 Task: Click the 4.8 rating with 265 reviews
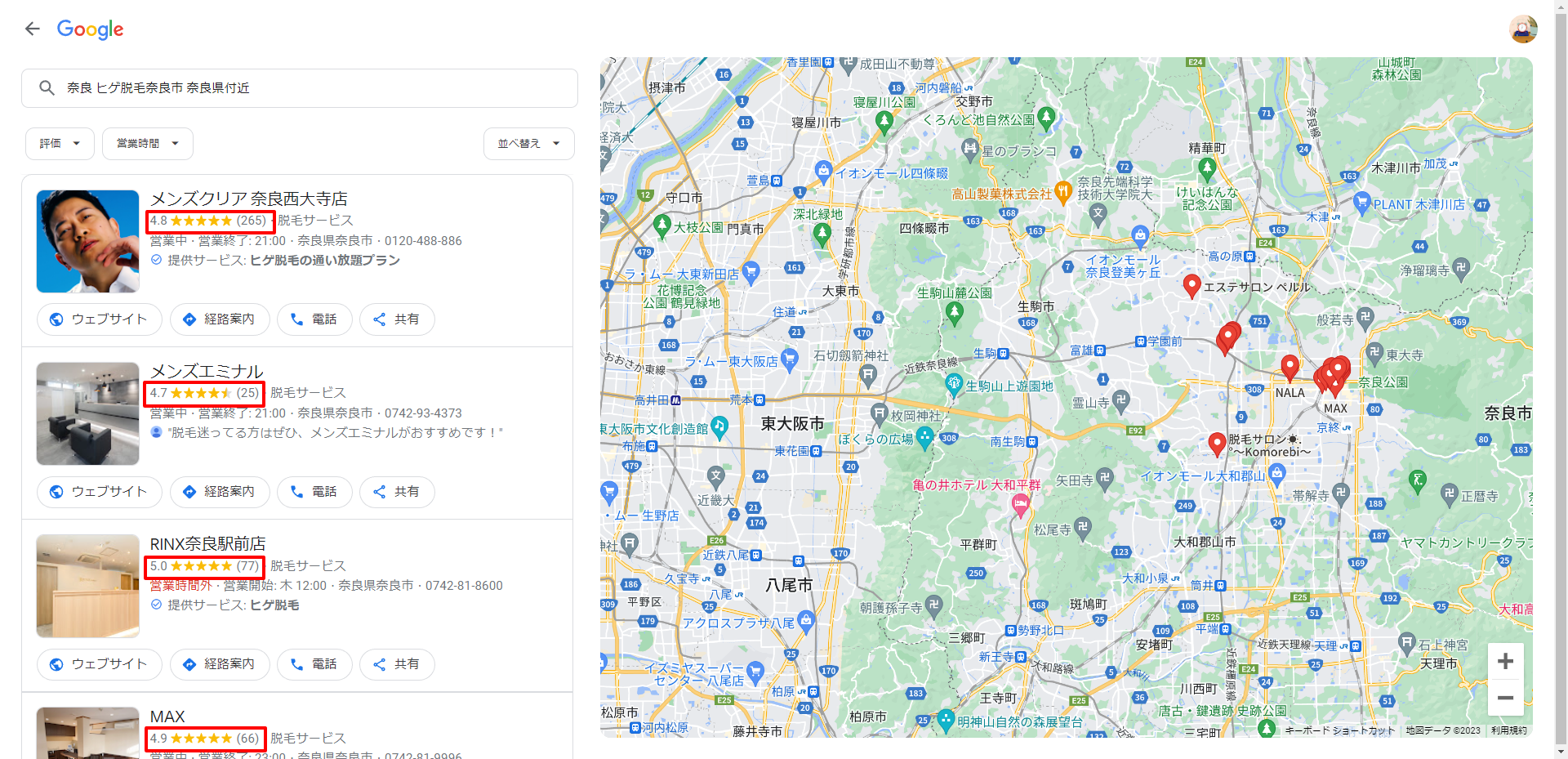coord(208,221)
